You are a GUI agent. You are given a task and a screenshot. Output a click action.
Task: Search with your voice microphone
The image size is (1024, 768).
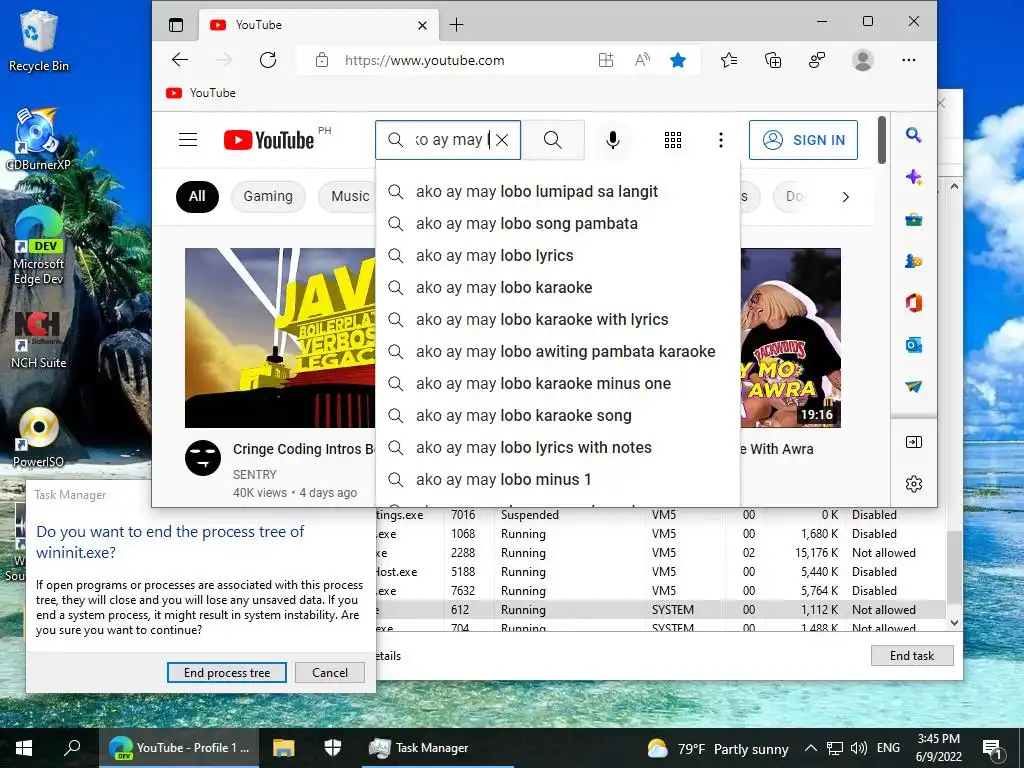coord(613,140)
